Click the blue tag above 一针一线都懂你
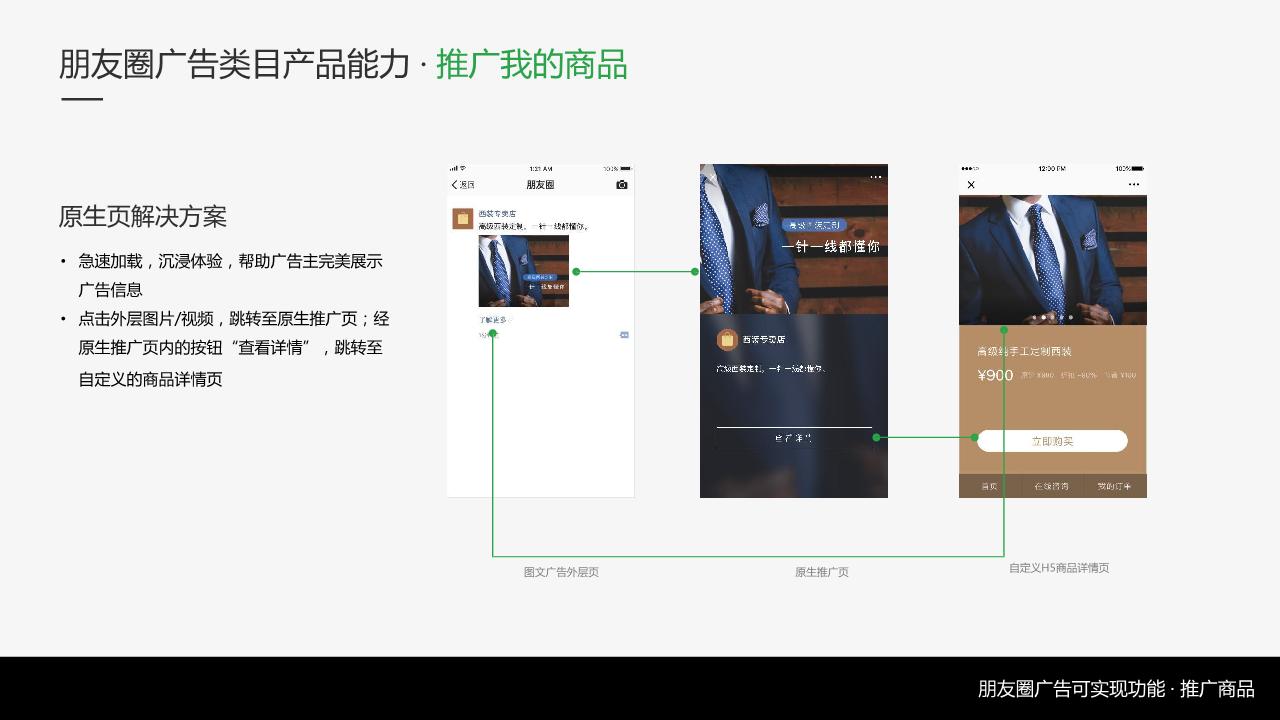 click(x=814, y=226)
